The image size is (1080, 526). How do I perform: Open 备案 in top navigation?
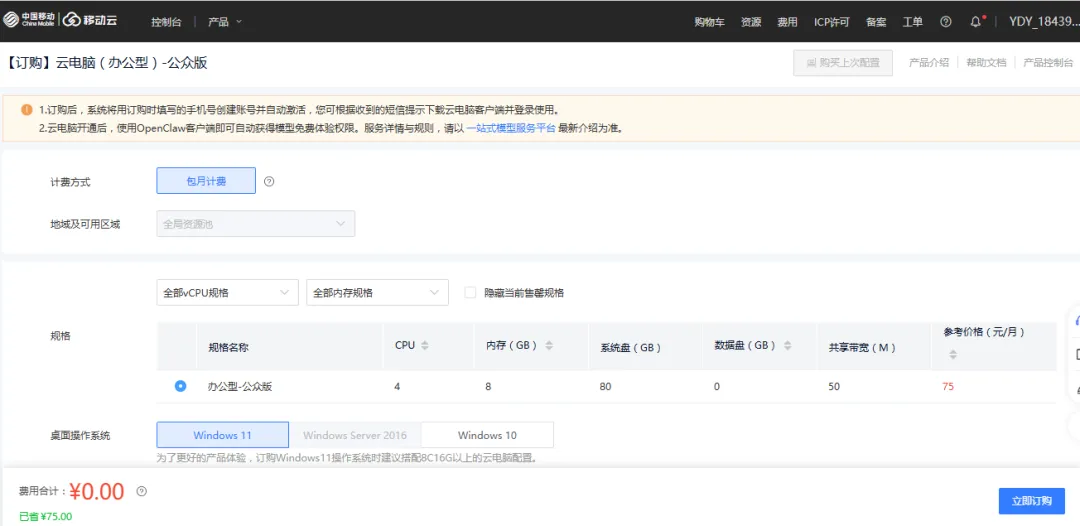(876, 21)
